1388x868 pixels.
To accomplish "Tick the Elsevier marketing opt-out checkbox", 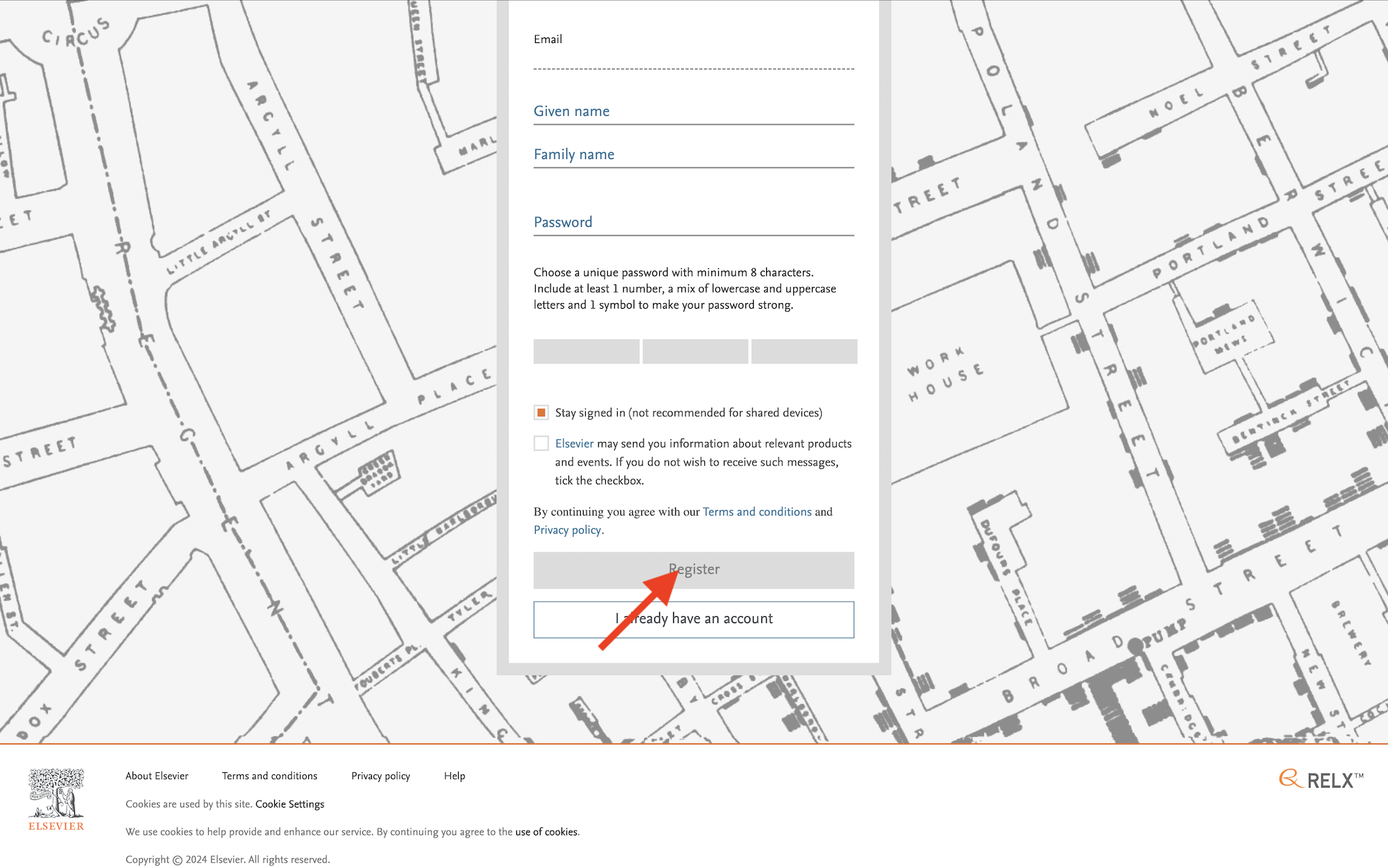I will [541, 443].
